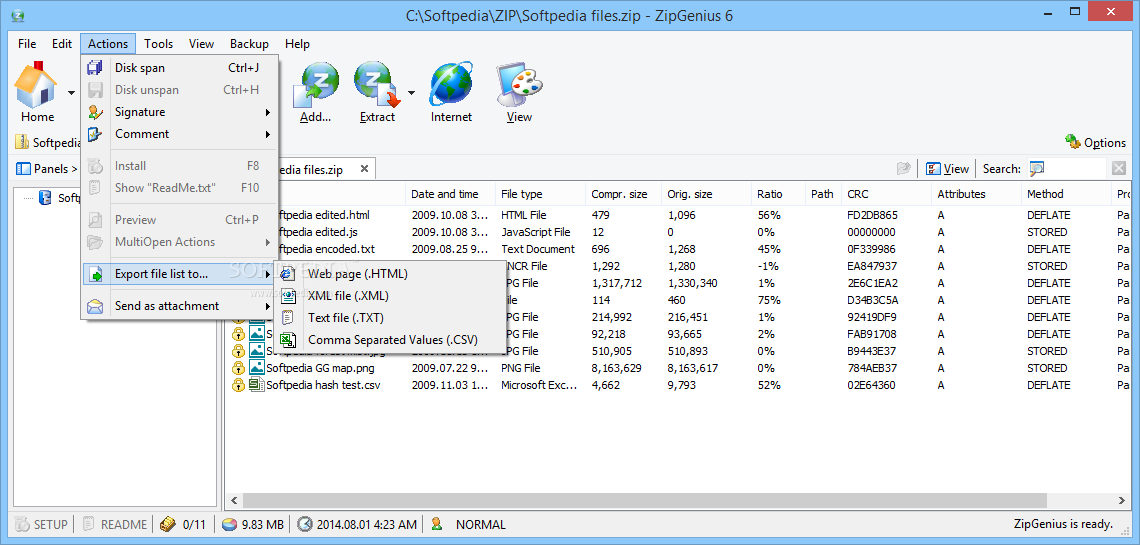Open the View menu in menu bar

point(201,44)
